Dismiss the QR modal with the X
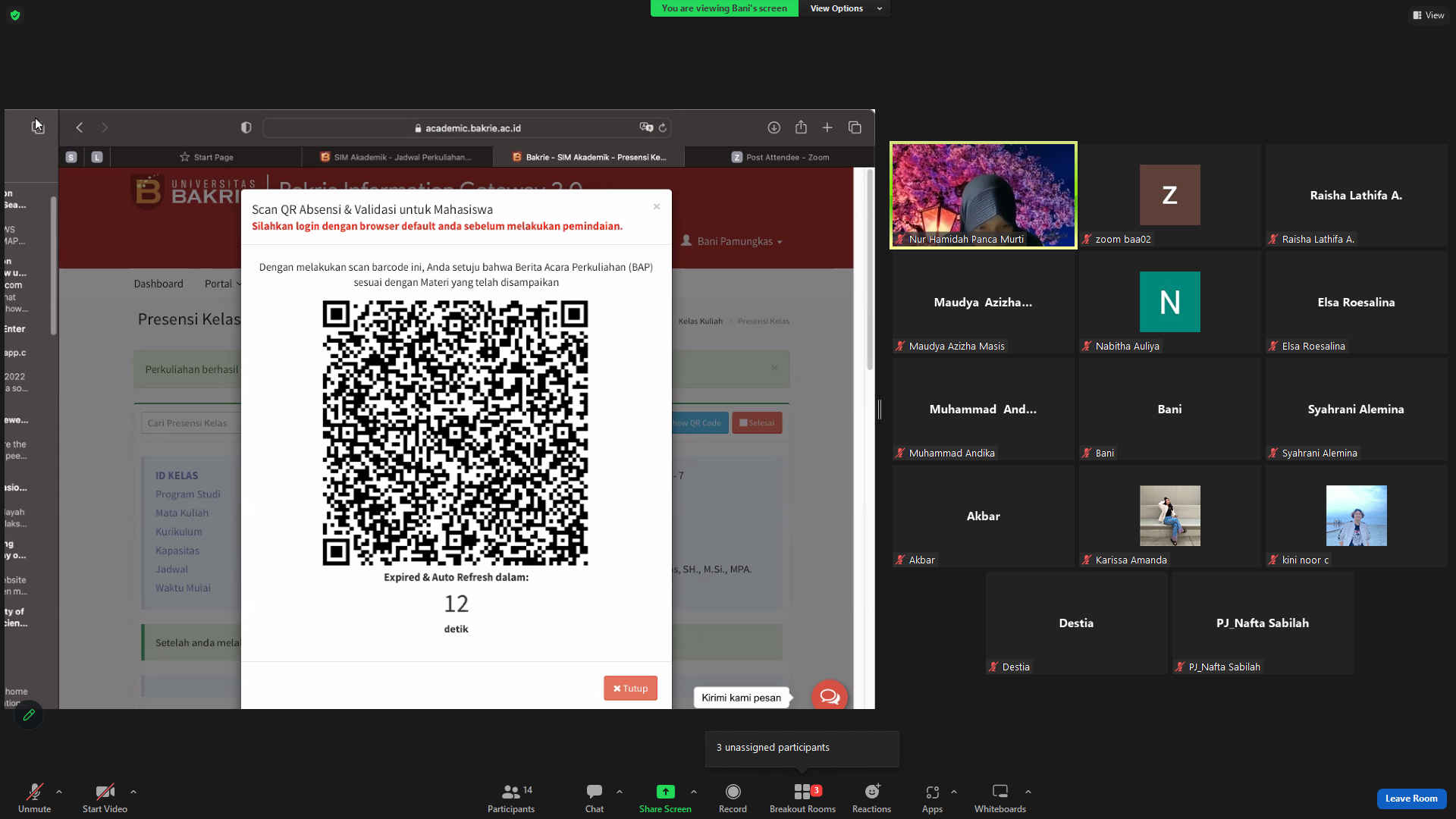 [x=657, y=206]
